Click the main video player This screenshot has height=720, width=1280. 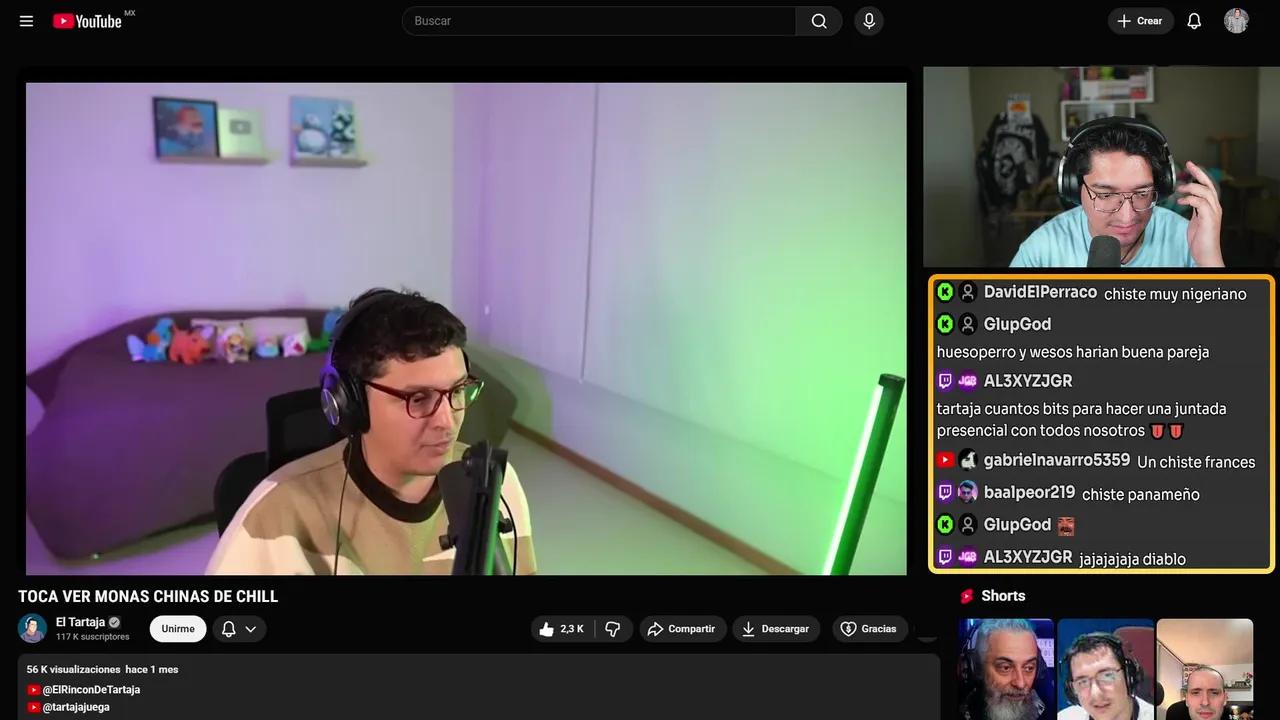pyautogui.click(x=466, y=328)
